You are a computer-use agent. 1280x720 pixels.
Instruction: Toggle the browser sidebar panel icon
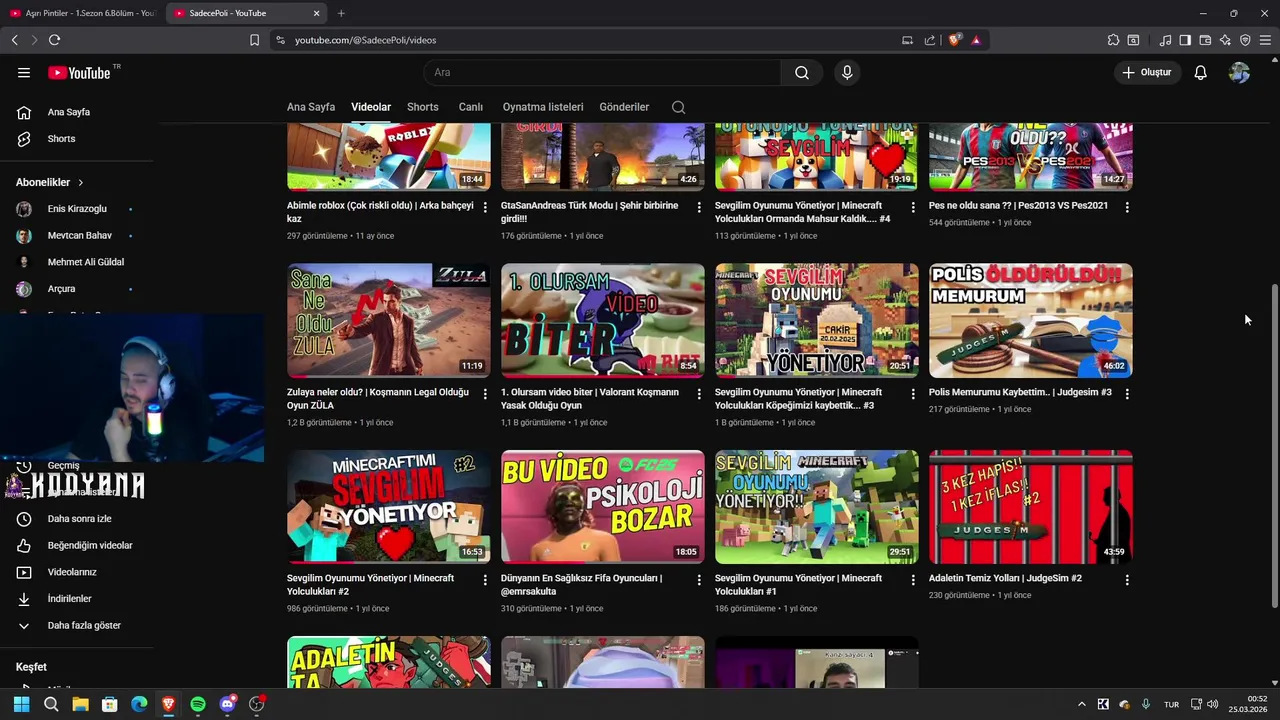pyautogui.click(x=1185, y=40)
